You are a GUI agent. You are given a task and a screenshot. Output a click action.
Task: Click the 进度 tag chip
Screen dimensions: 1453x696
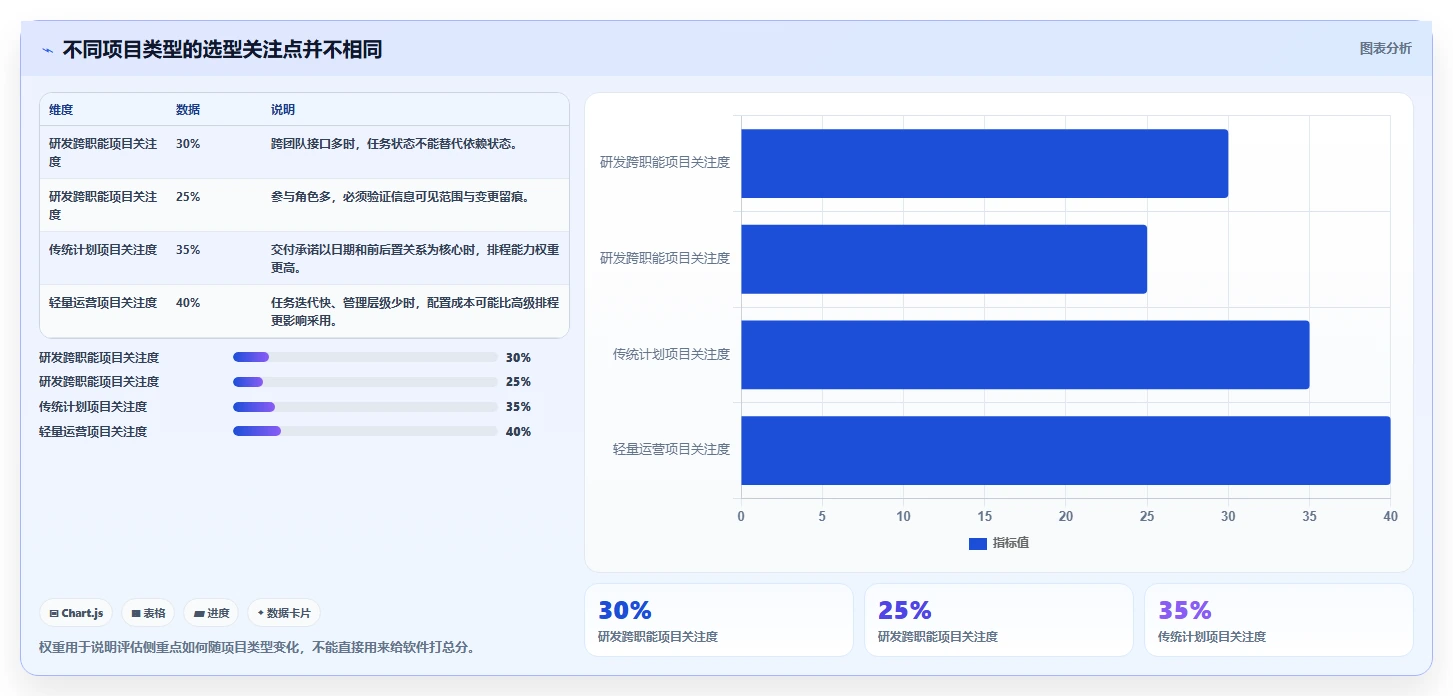tap(211, 613)
